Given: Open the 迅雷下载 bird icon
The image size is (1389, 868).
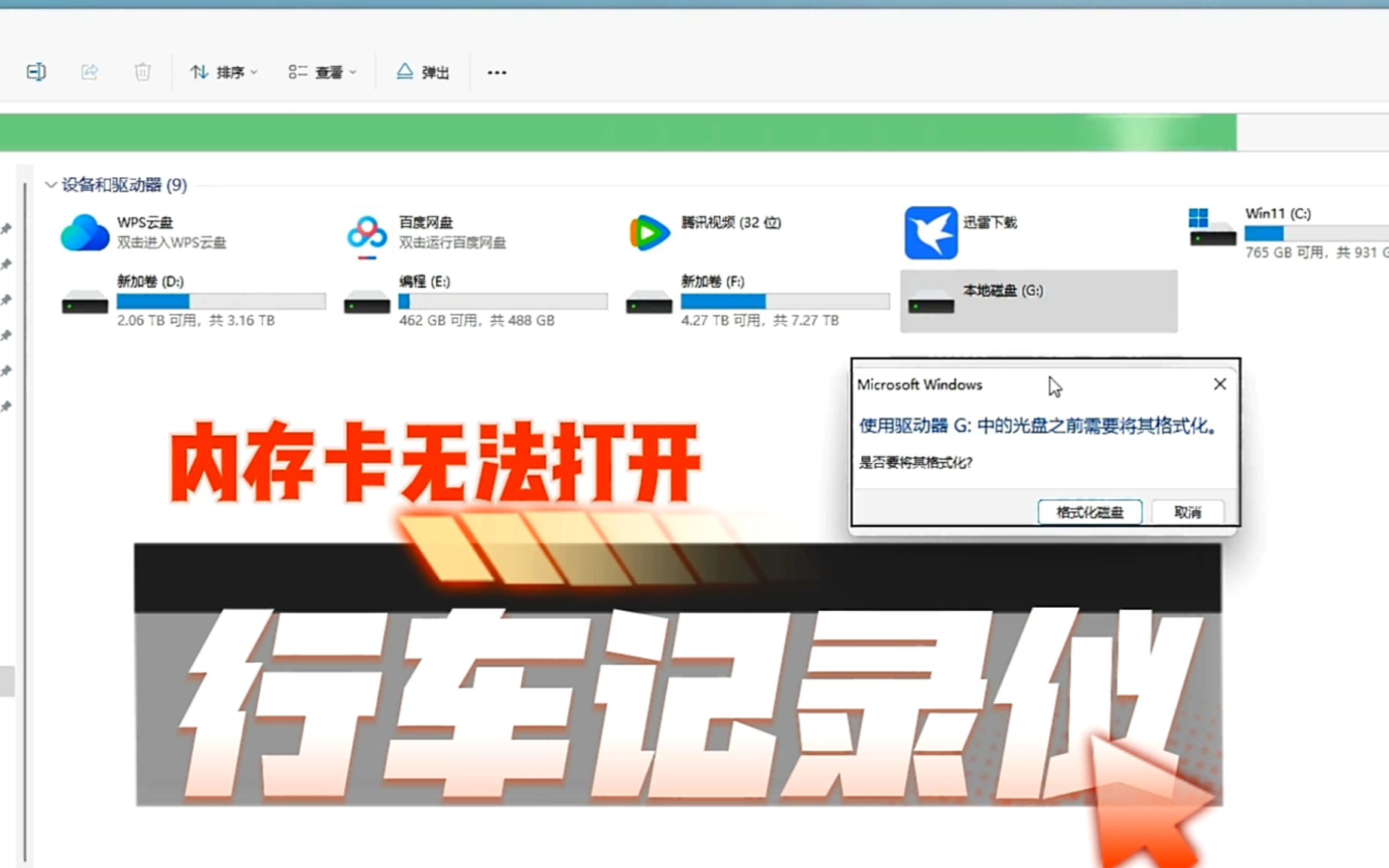Looking at the screenshot, I should pyautogui.click(x=931, y=233).
